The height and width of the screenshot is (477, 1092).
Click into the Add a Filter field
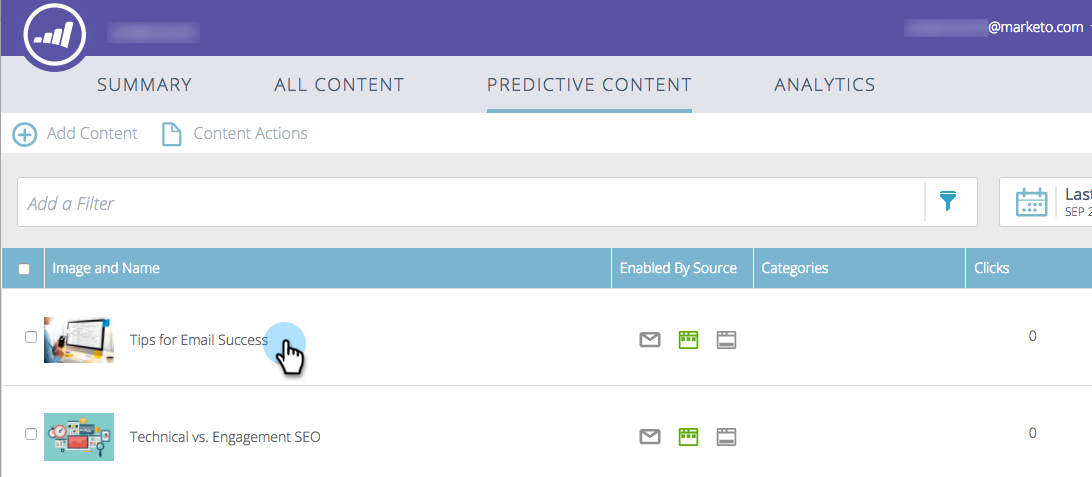(x=471, y=202)
